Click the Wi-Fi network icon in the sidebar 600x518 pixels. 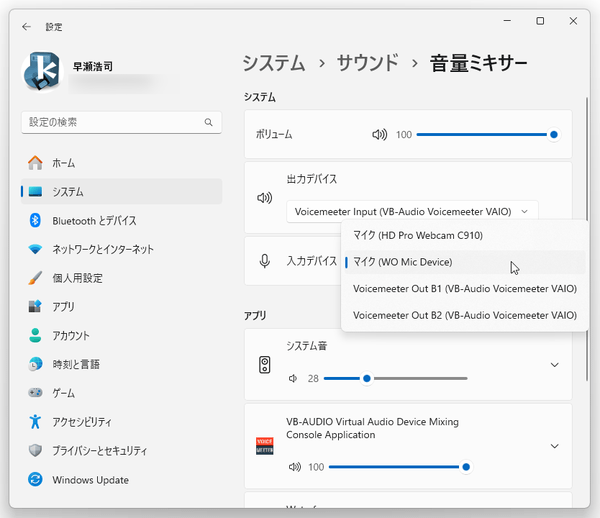click(35, 249)
